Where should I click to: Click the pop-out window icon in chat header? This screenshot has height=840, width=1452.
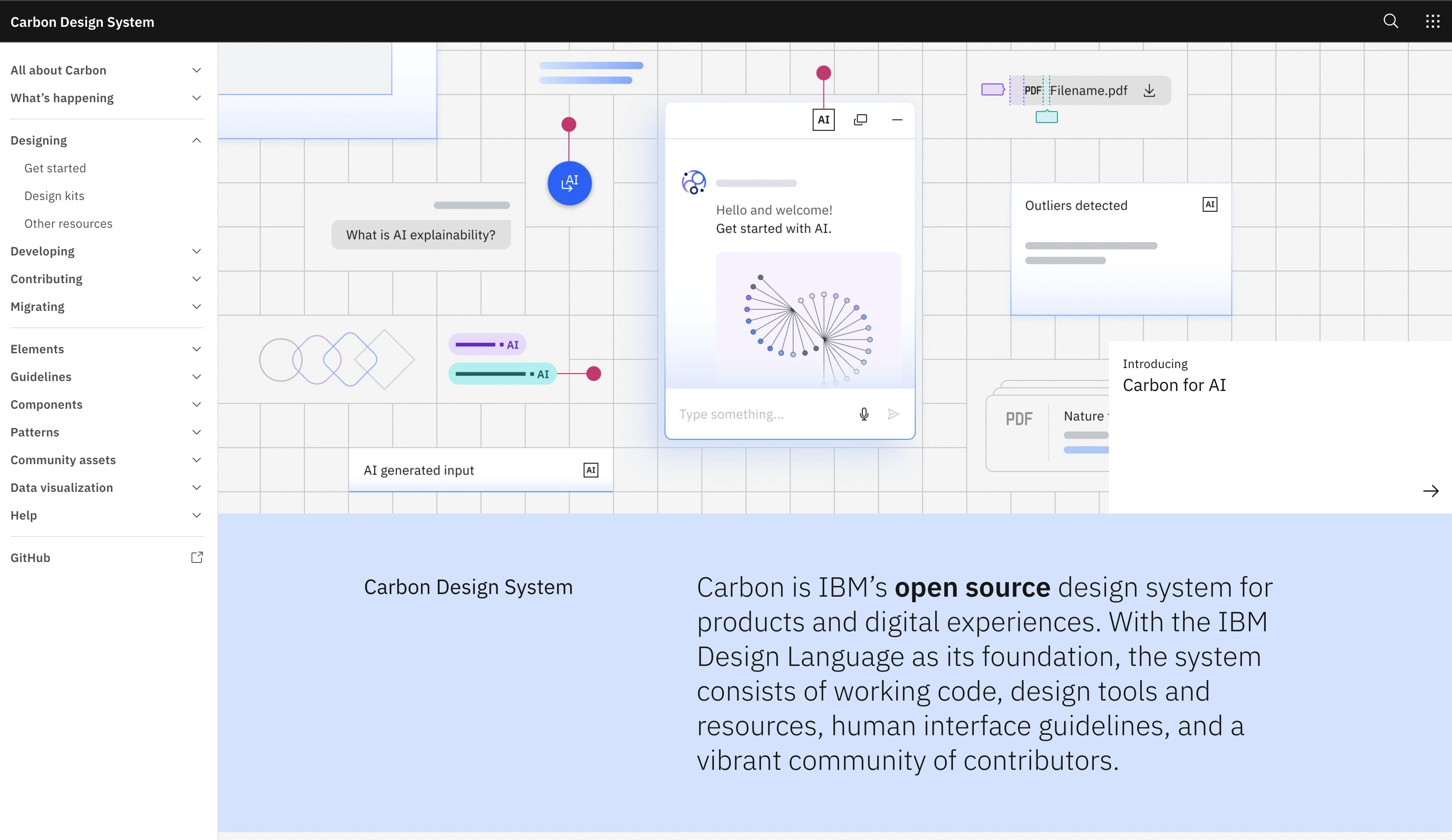pos(860,120)
